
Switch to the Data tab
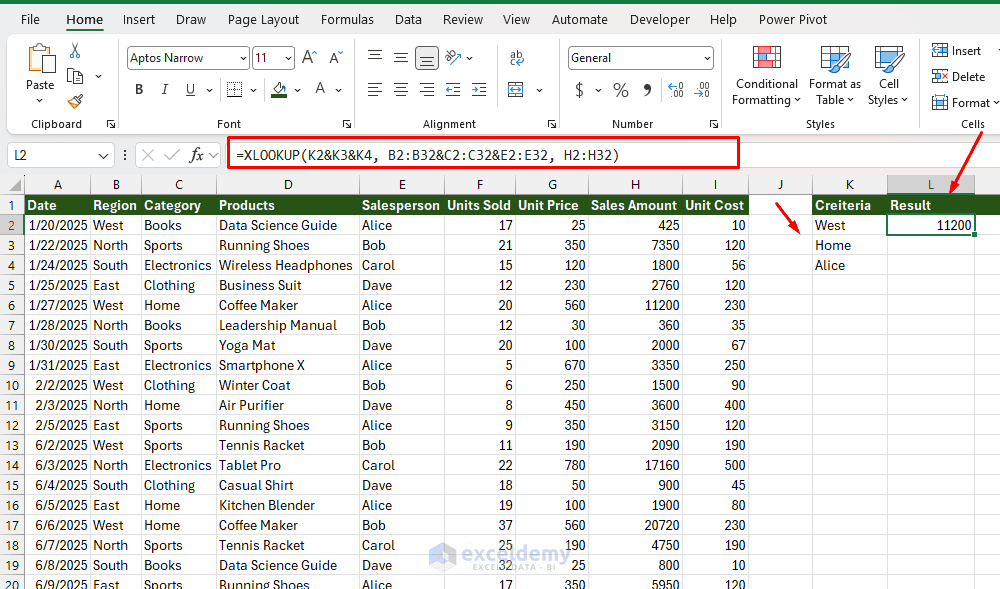point(408,20)
